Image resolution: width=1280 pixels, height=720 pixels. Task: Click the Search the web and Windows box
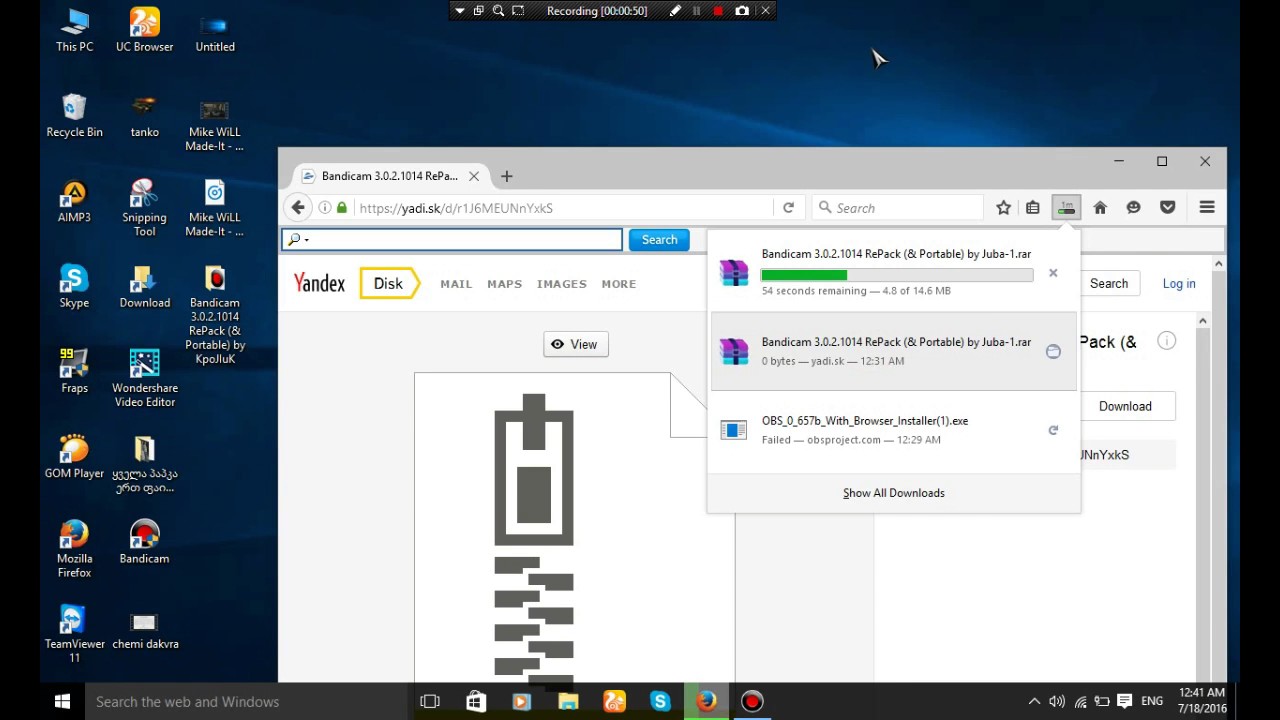pyautogui.click(x=247, y=701)
